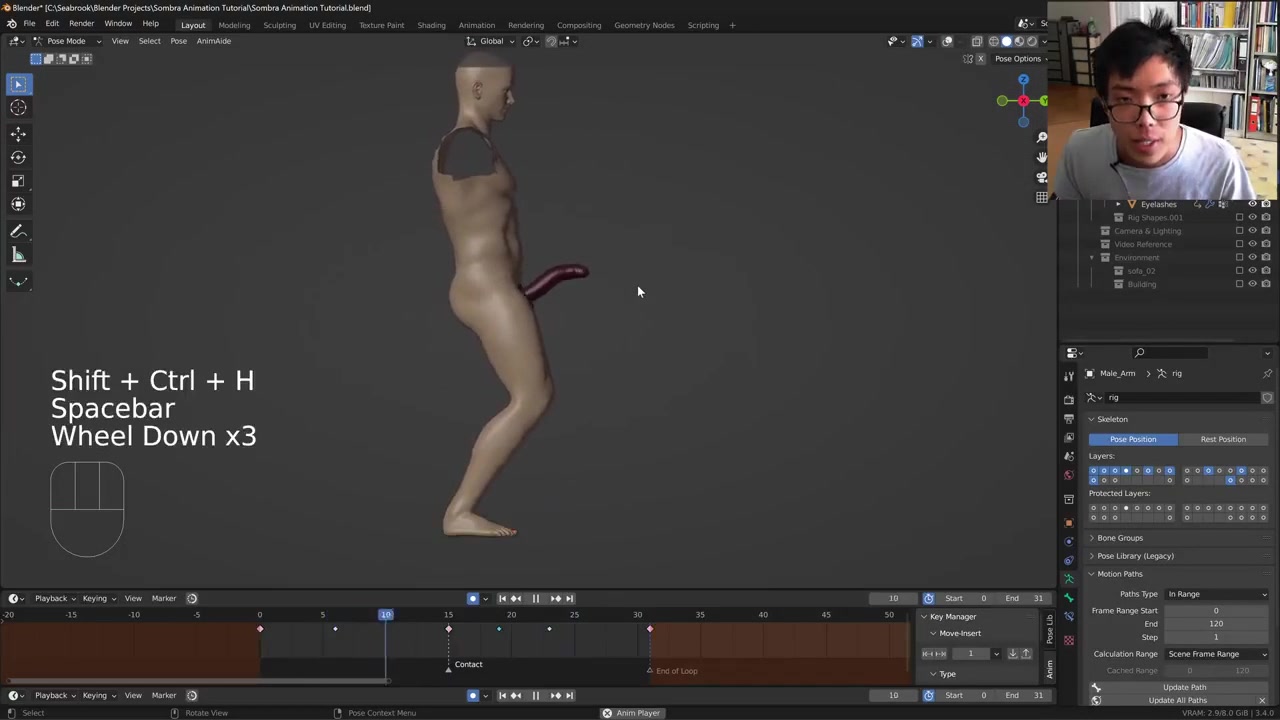Pin the properties context for rig

(x=1267, y=374)
